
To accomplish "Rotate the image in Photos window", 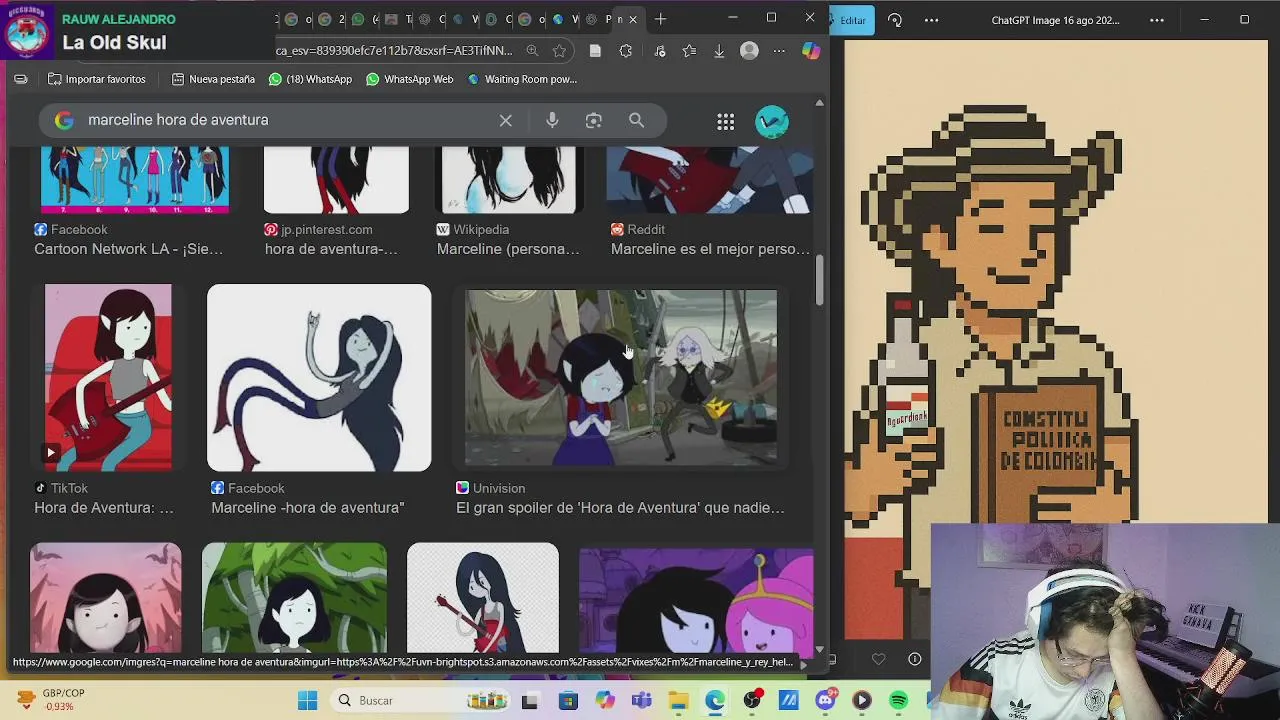I will tap(895, 20).
